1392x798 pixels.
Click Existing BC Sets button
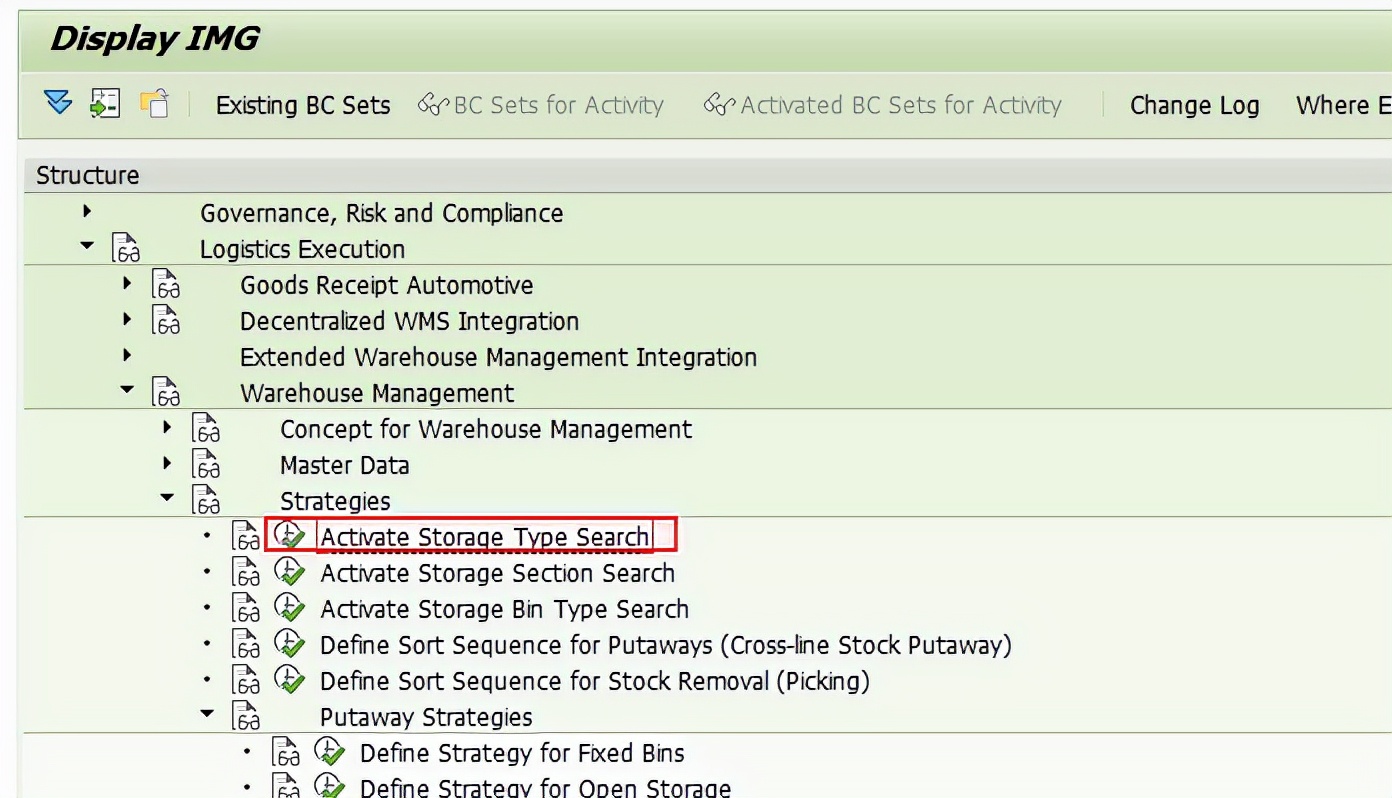point(303,105)
